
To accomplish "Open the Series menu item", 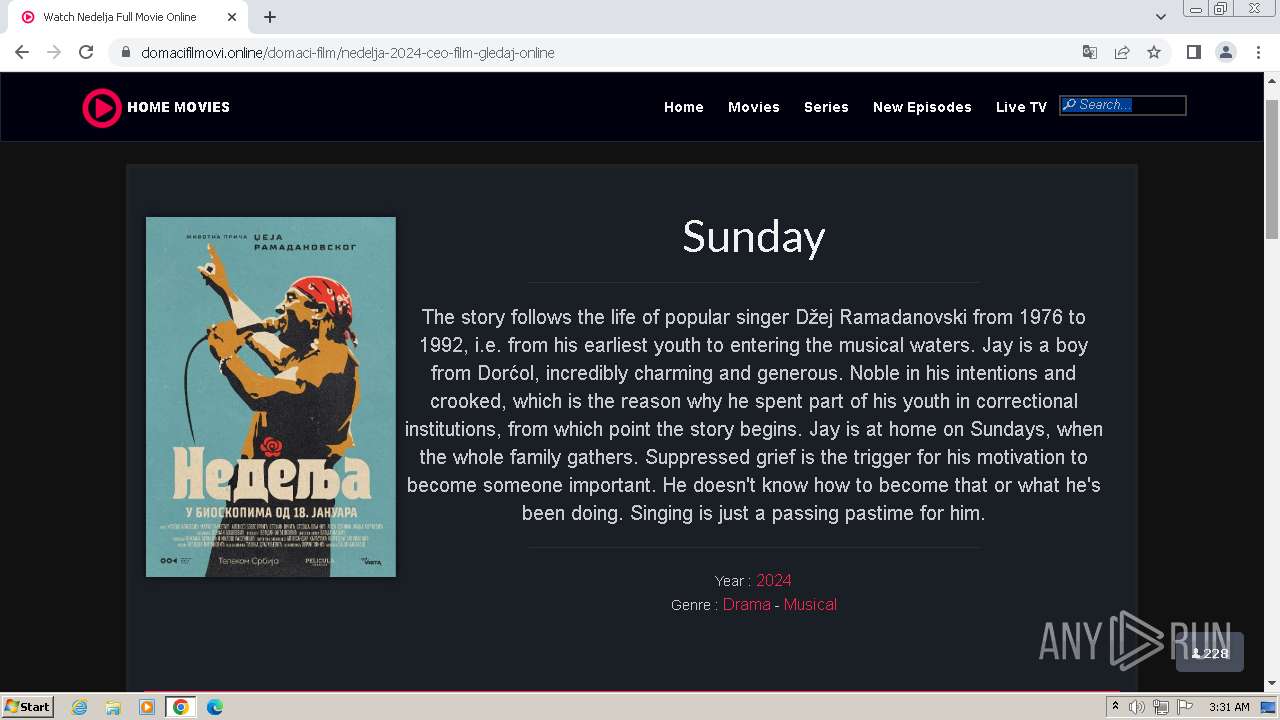I will pyautogui.click(x=826, y=107).
